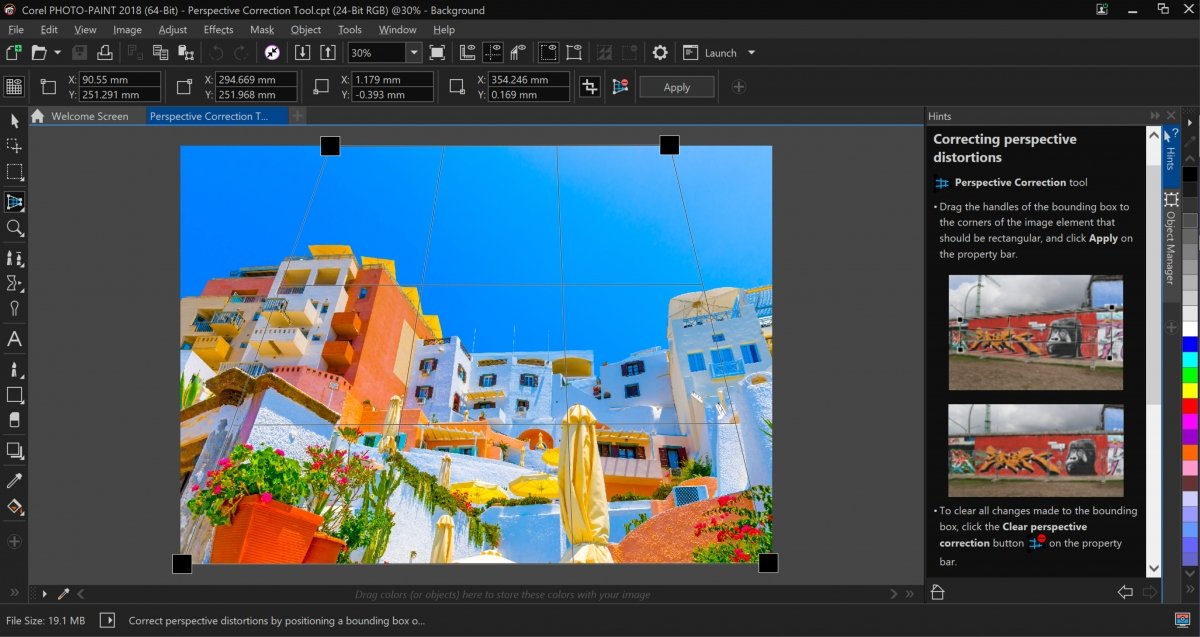
Task: Select the Fill bucket tool
Action: click(x=14, y=507)
